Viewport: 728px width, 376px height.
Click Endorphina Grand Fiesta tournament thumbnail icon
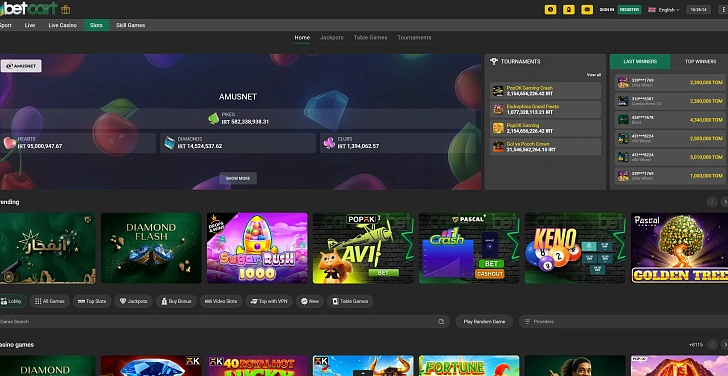coord(498,110)
